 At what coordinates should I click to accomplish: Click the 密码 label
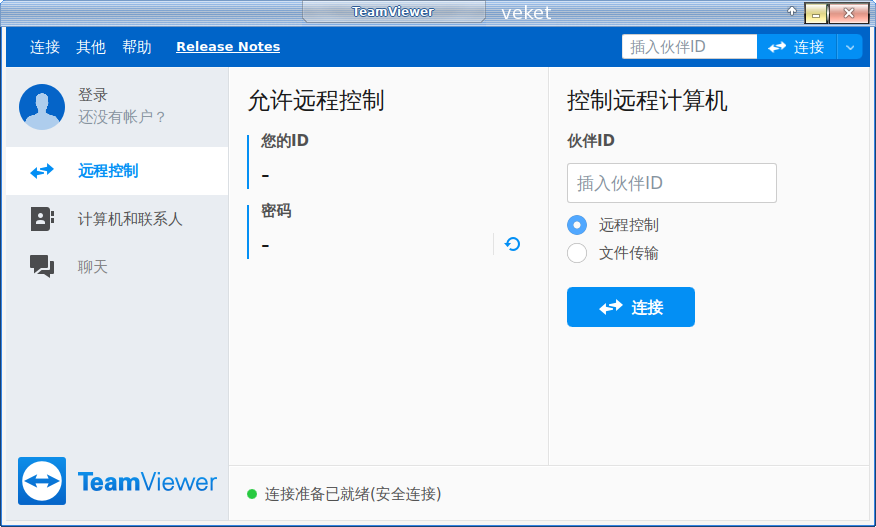coord(276,211)
